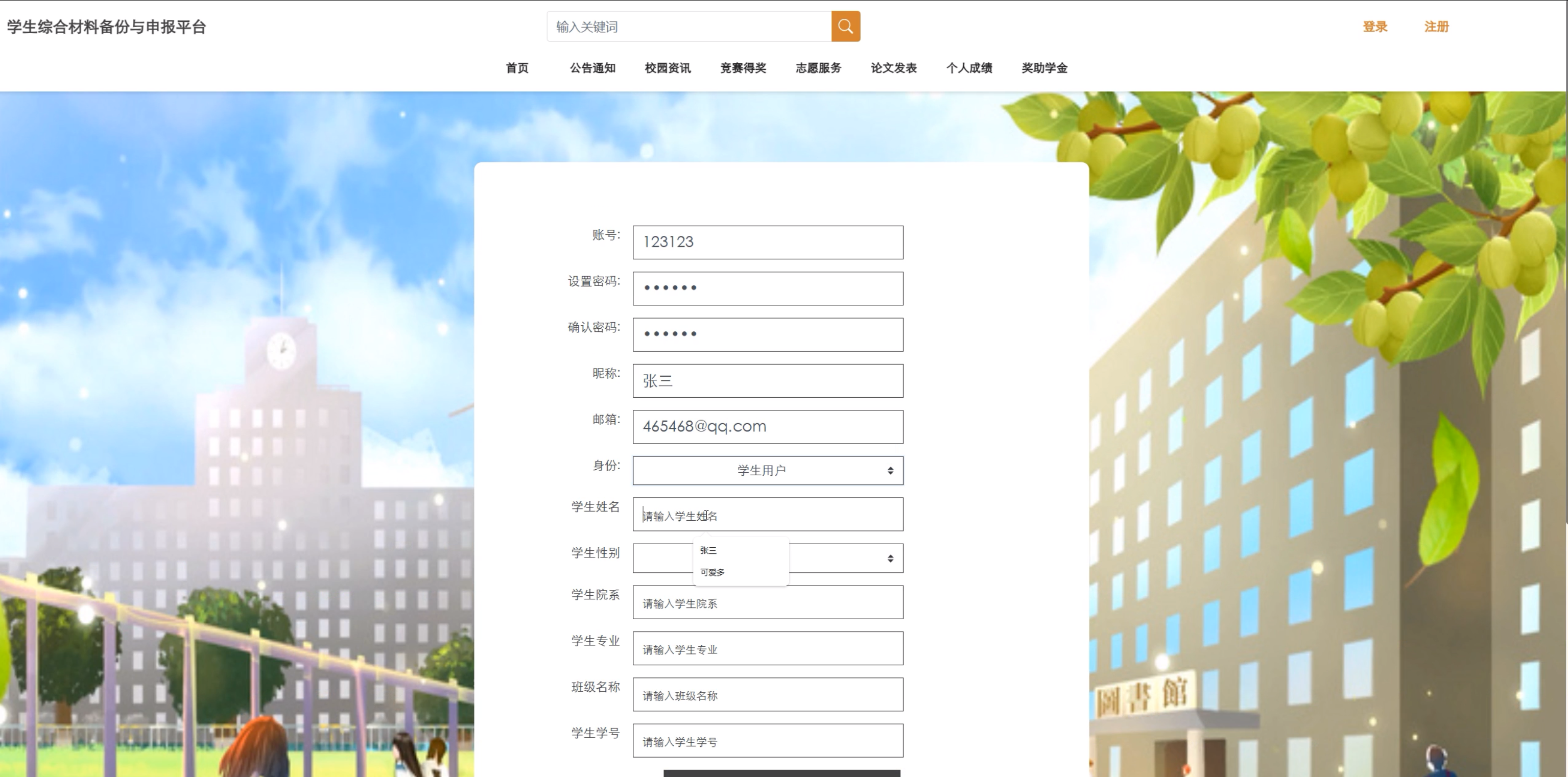Open the 志愿服务 menu item

818,68
